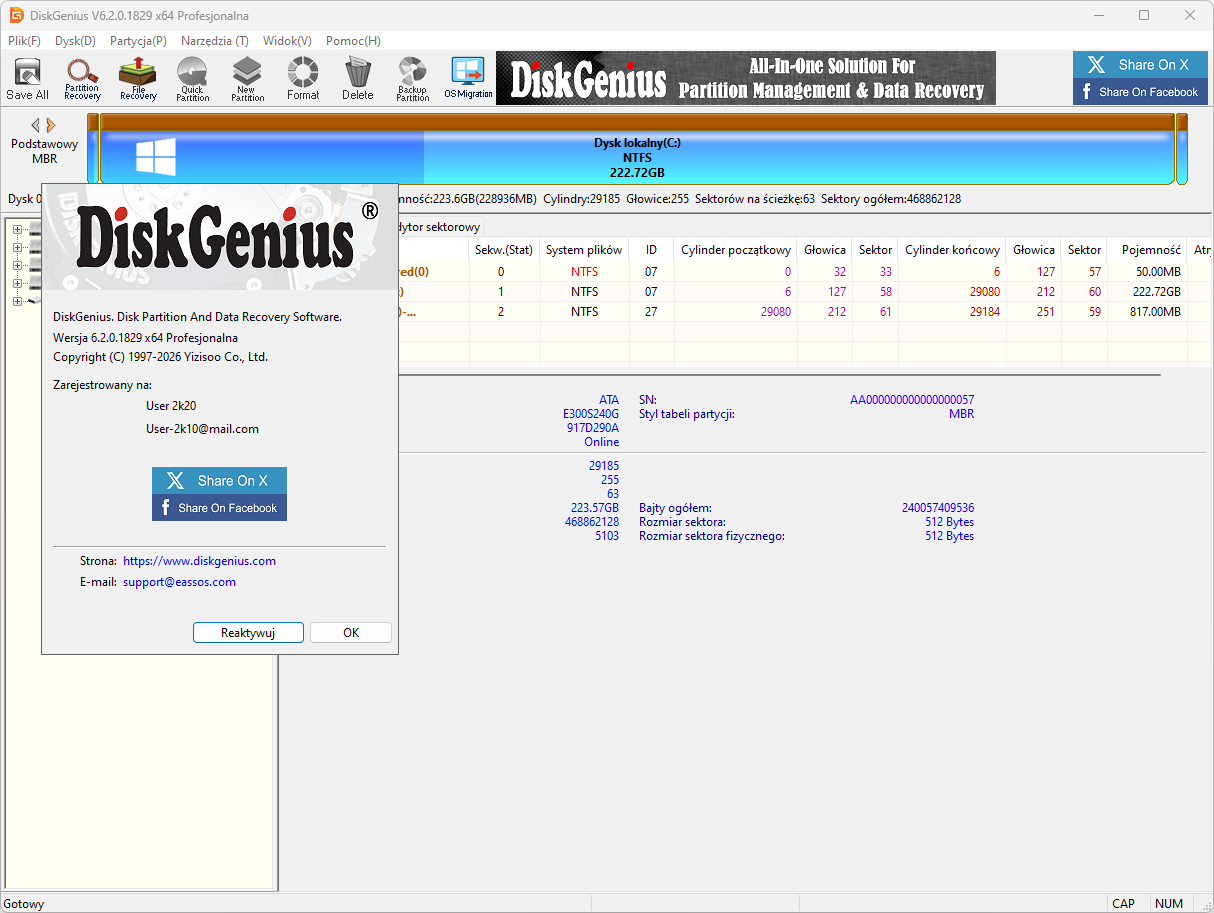Click Share On X inside the About dialog

(x=219, y=480)
